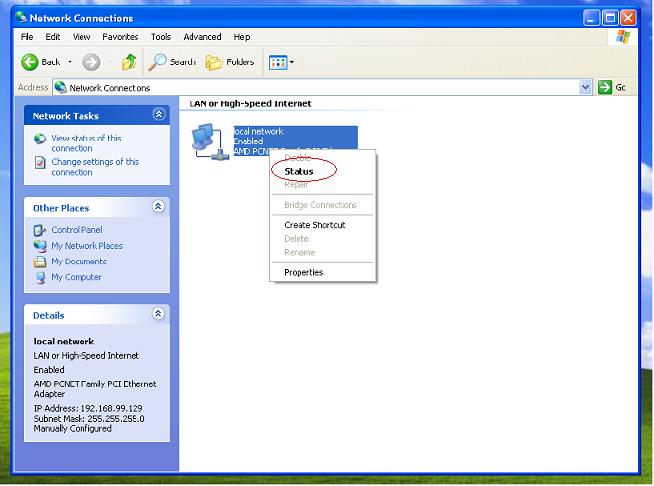654x486 pixels.
Task: Expand the Address bar dropdown
Action: tap(585, 87)
